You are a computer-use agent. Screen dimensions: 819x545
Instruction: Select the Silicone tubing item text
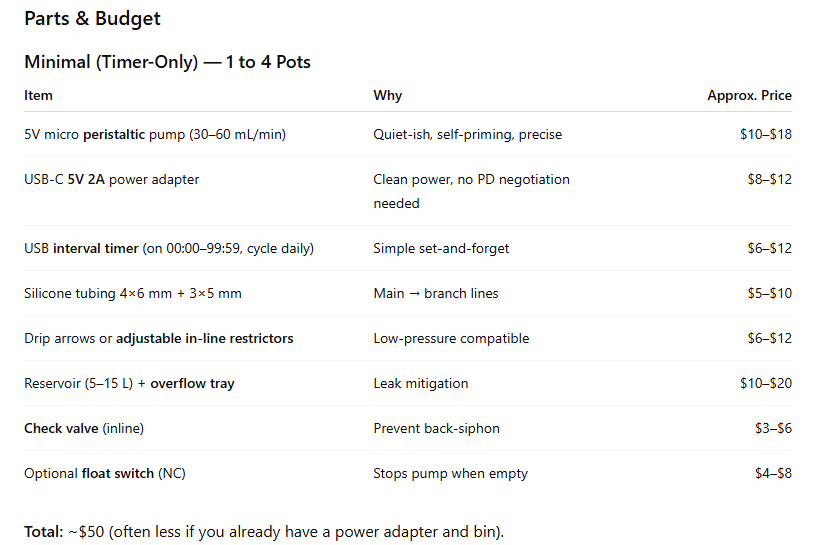coord(133,293)
